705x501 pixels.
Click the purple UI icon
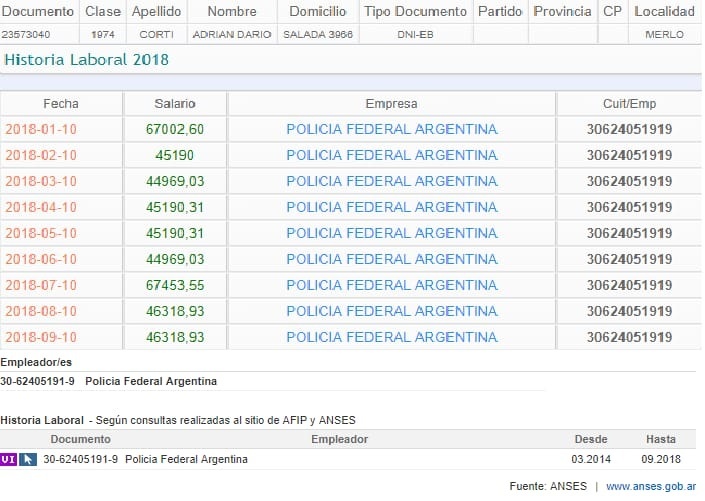(9, 459)
